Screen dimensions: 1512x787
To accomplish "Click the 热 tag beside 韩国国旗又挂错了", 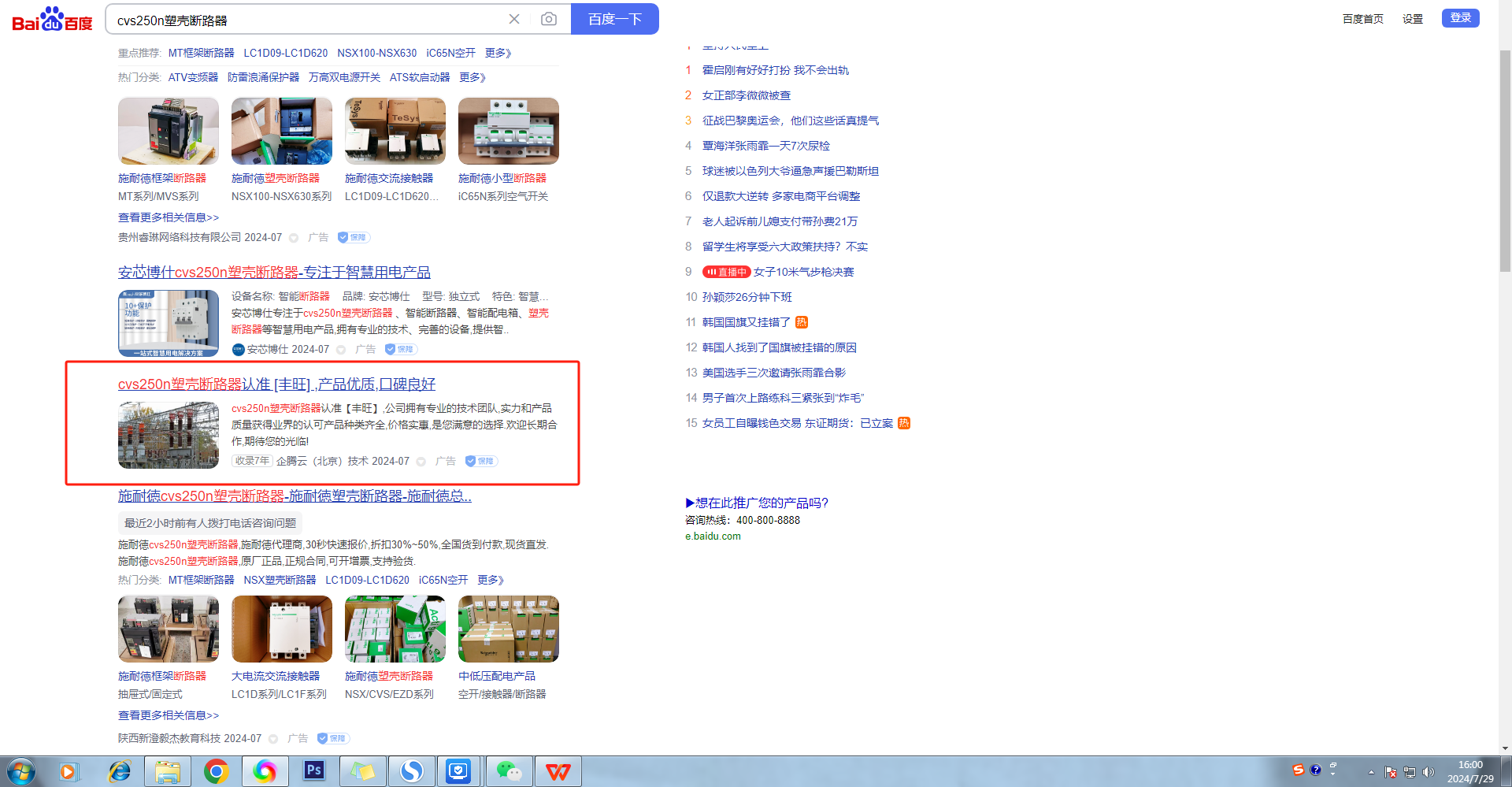I will coord(802,322).
